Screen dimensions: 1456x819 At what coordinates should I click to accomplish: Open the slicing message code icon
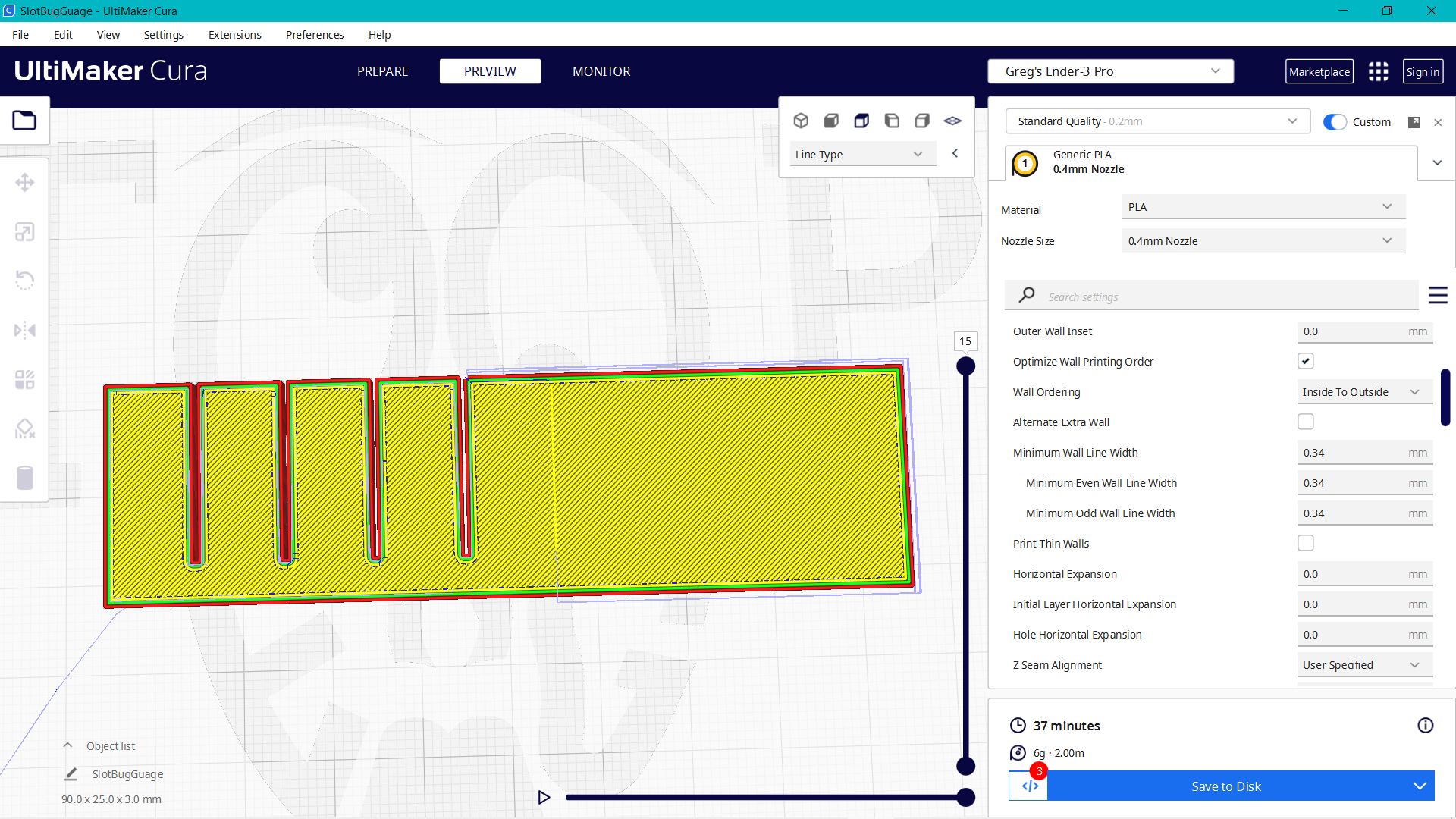point(1029,786)
